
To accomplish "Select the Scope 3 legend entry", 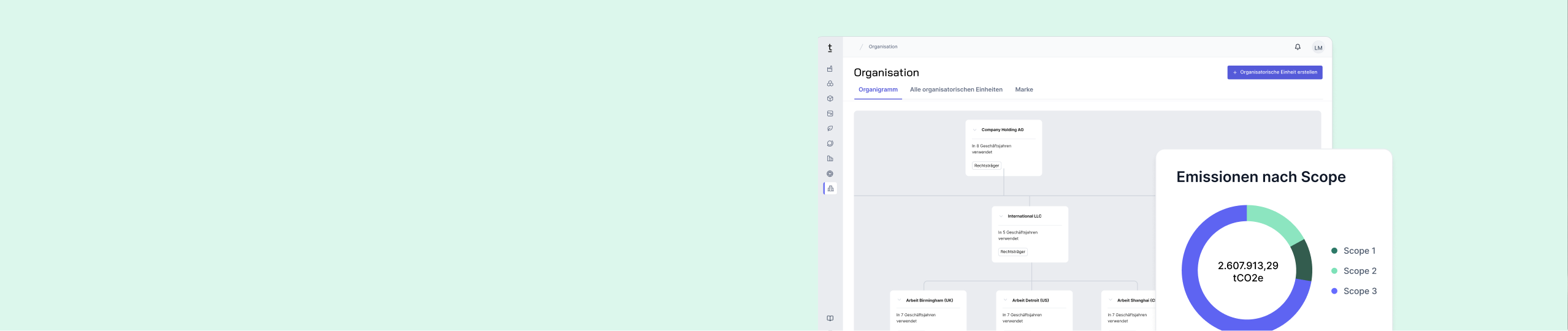I will (1354, 291).
